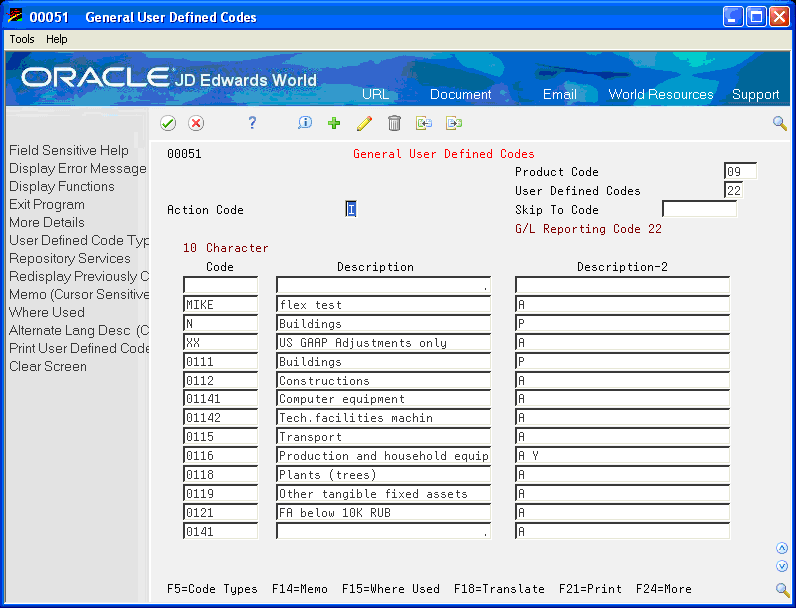Click the Action Code input field
This screenshot has height=608, width=796.
coord(351,209)
